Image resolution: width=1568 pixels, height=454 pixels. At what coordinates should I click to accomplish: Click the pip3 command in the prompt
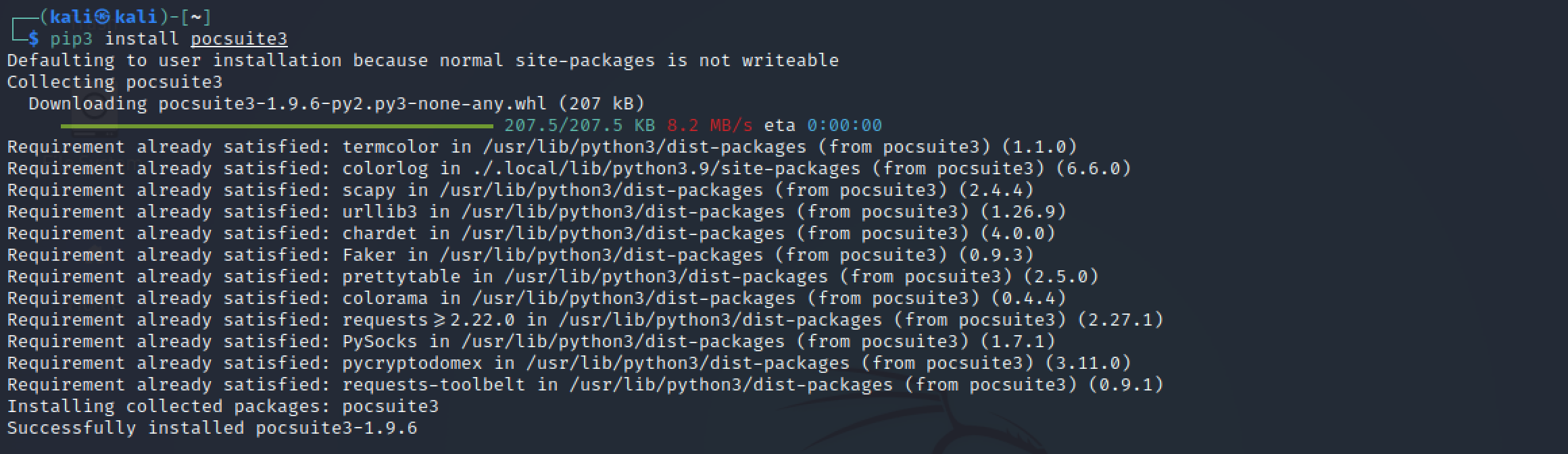71,39
